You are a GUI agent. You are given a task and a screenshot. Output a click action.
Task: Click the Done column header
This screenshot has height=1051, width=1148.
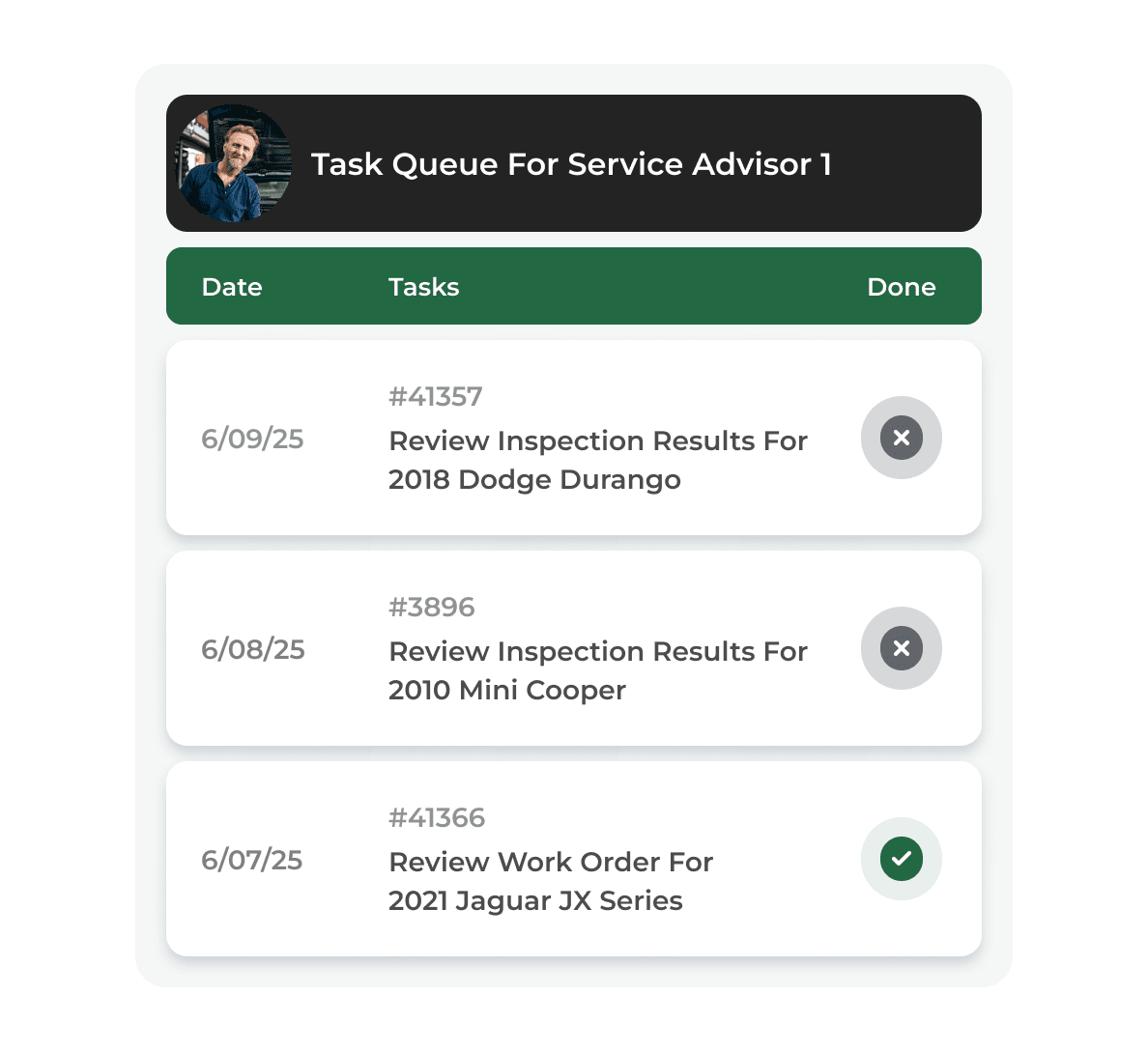coord(901,287)
